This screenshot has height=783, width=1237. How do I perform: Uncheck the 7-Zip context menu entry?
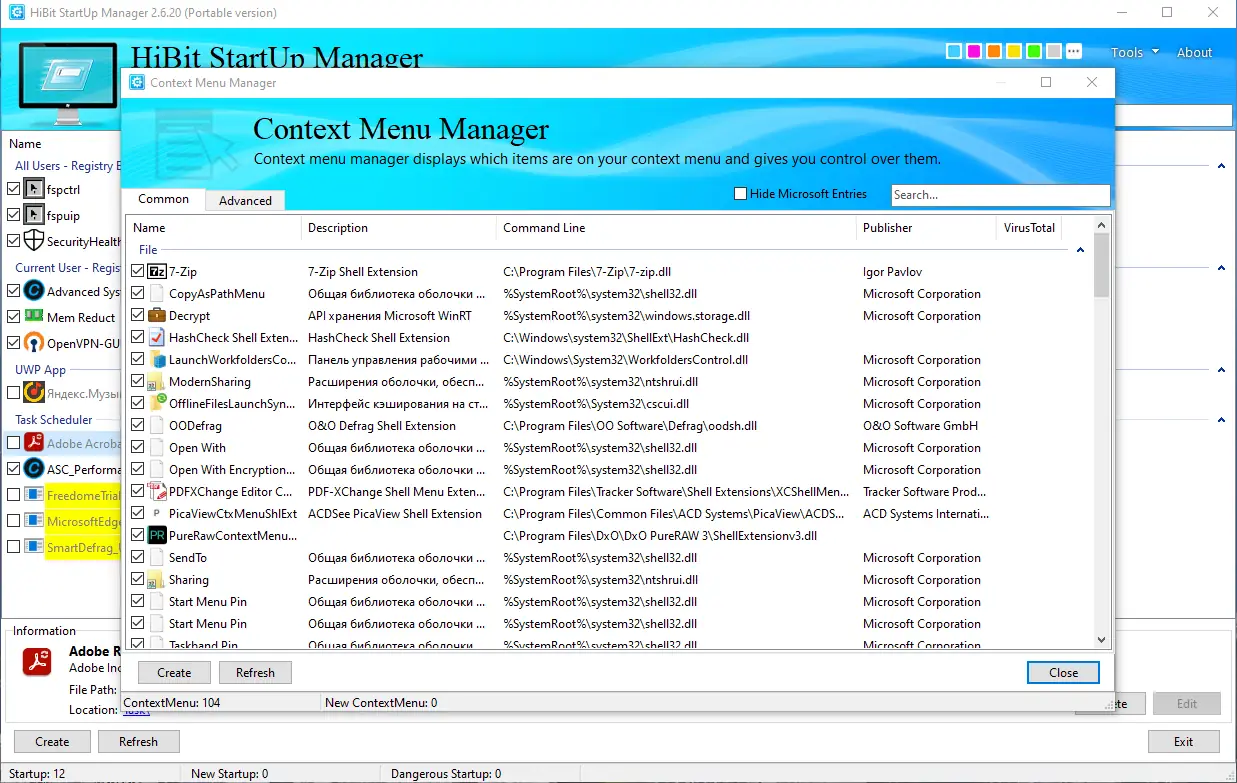coord(138,272)
